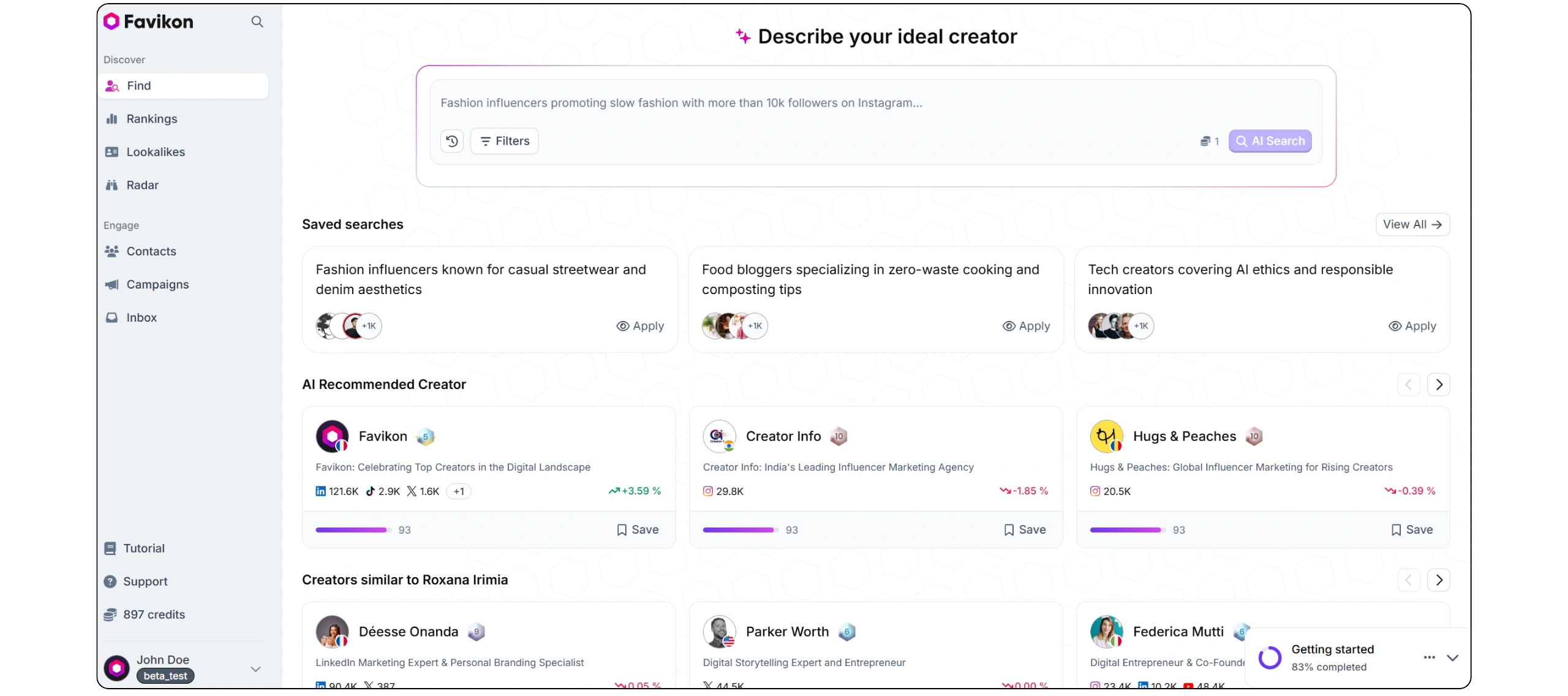Click View All saved searches
This screenshot has width=1568, height=696.
1412,224
